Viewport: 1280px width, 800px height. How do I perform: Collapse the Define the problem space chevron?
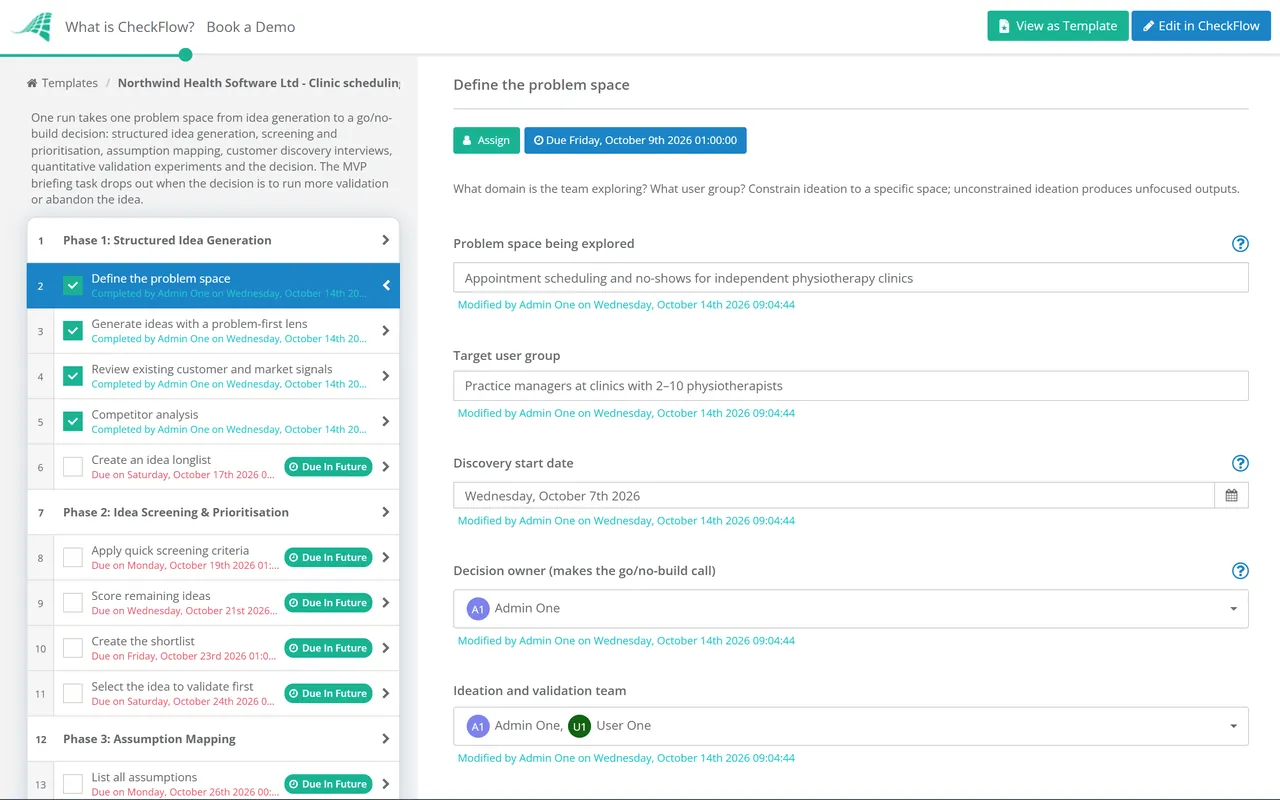point(386,286)
